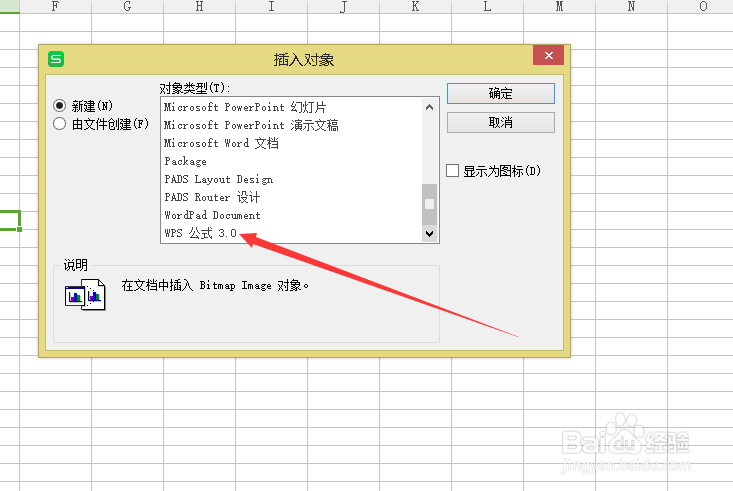Viewport: 733px width, 491px height.
Task: Click the object type list scrollbar thumb
Action: coord(430,204)
